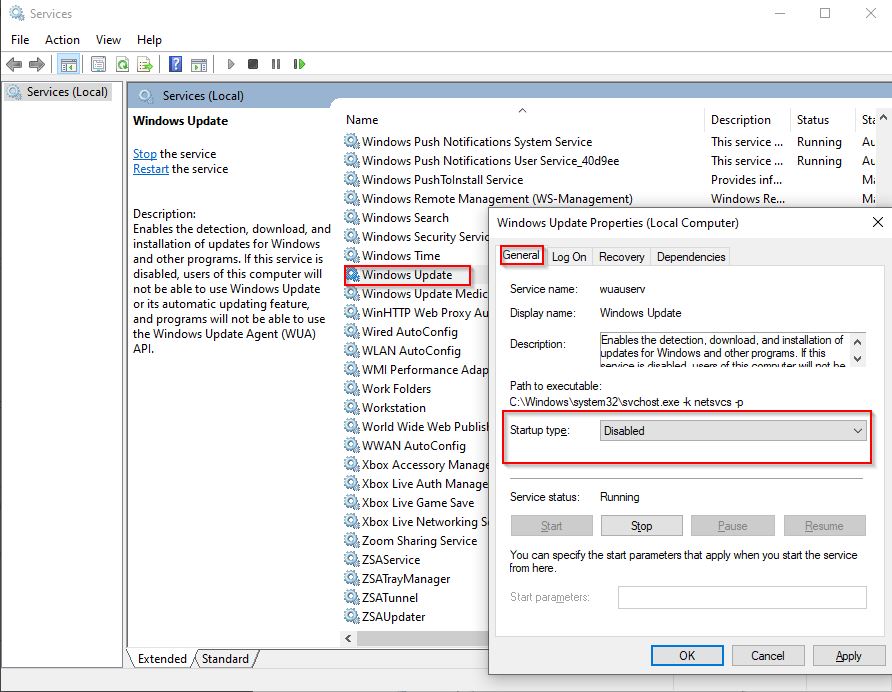Click the services list scroll-up arrow
This screenshot has width=892, height=692.
(883, 118)
